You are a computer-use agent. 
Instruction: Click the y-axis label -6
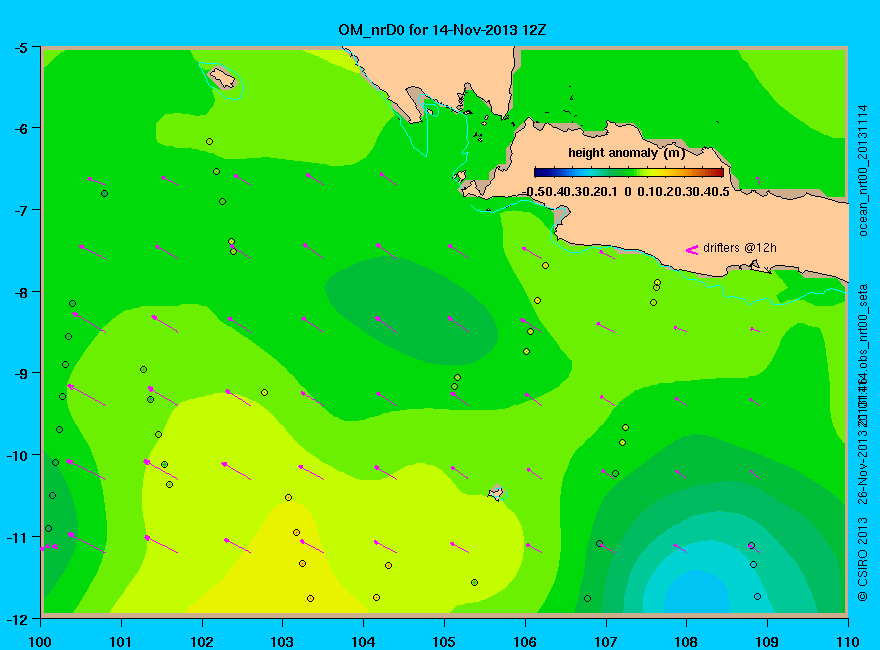tap(20, 129)
